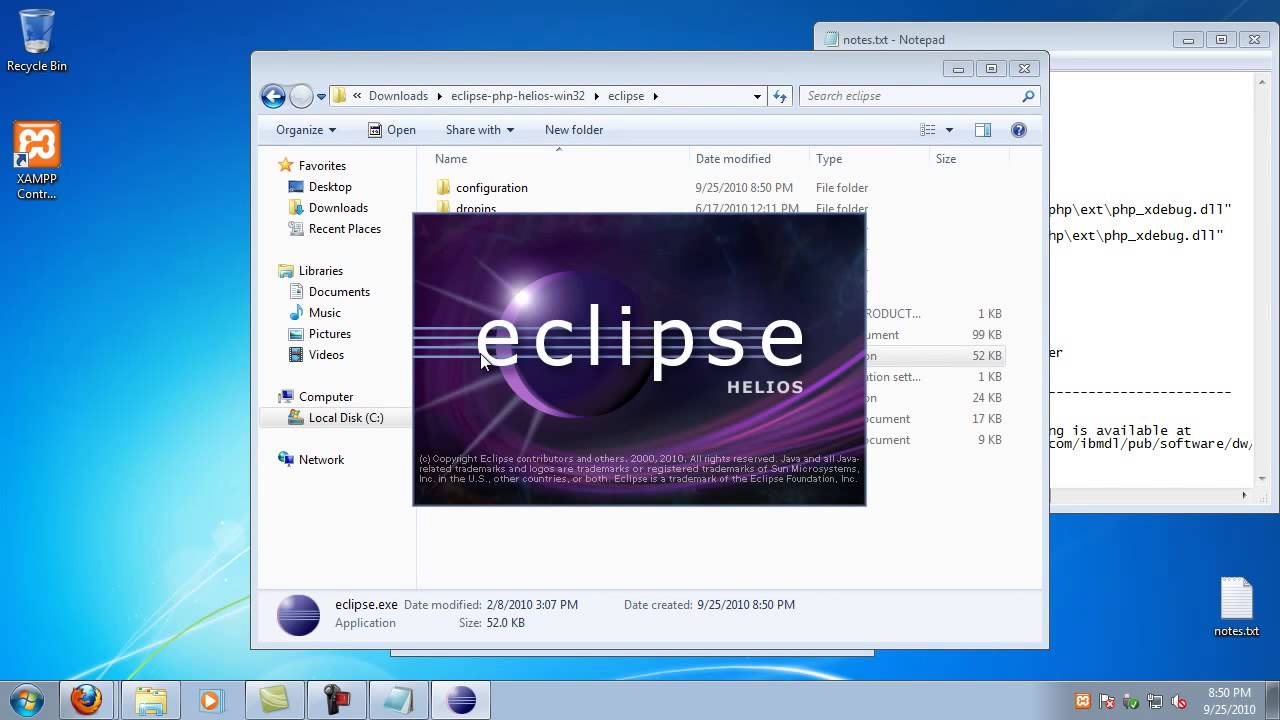Image resolution: width=1280 pixels, height=720 pixels.
Task: Click the New folder button
Action: click(x=574, y=130)
